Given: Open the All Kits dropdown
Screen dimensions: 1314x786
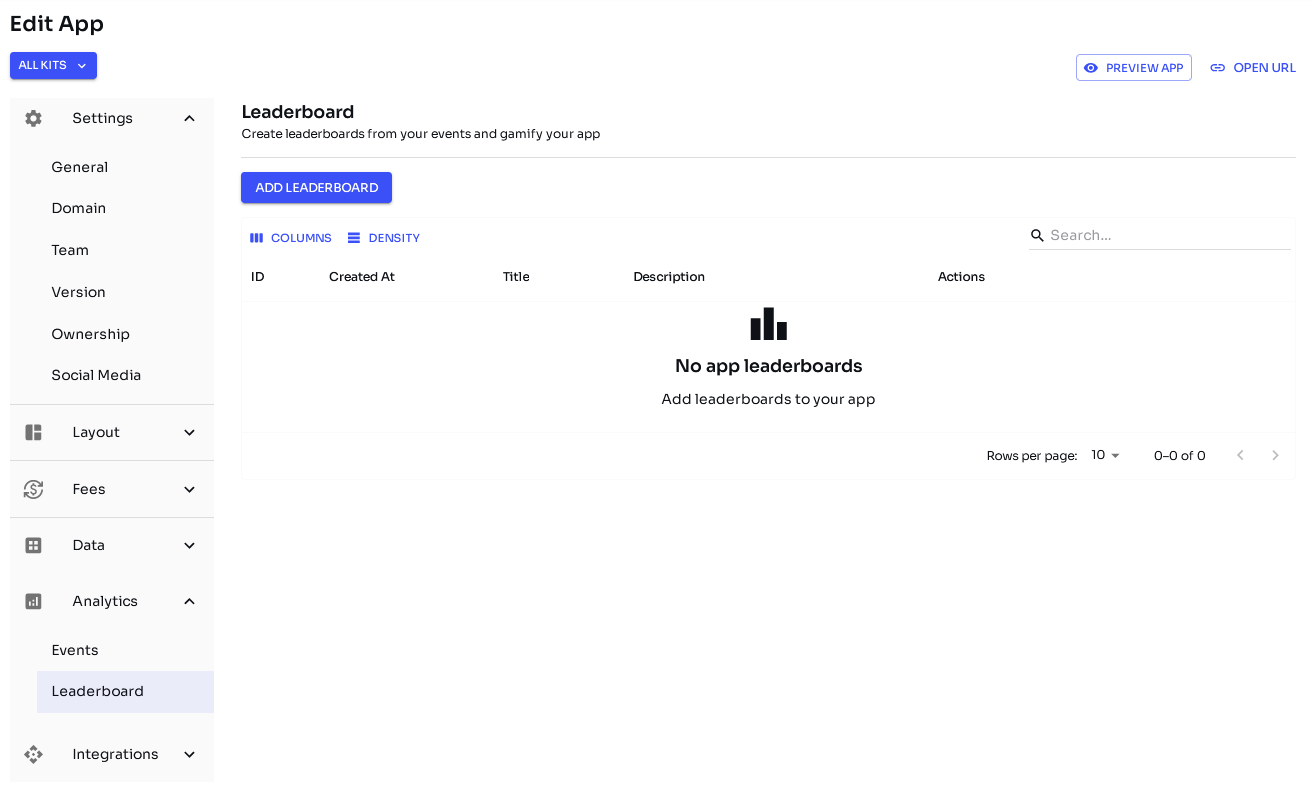Looking at the screenshot, I should point(53,66).
